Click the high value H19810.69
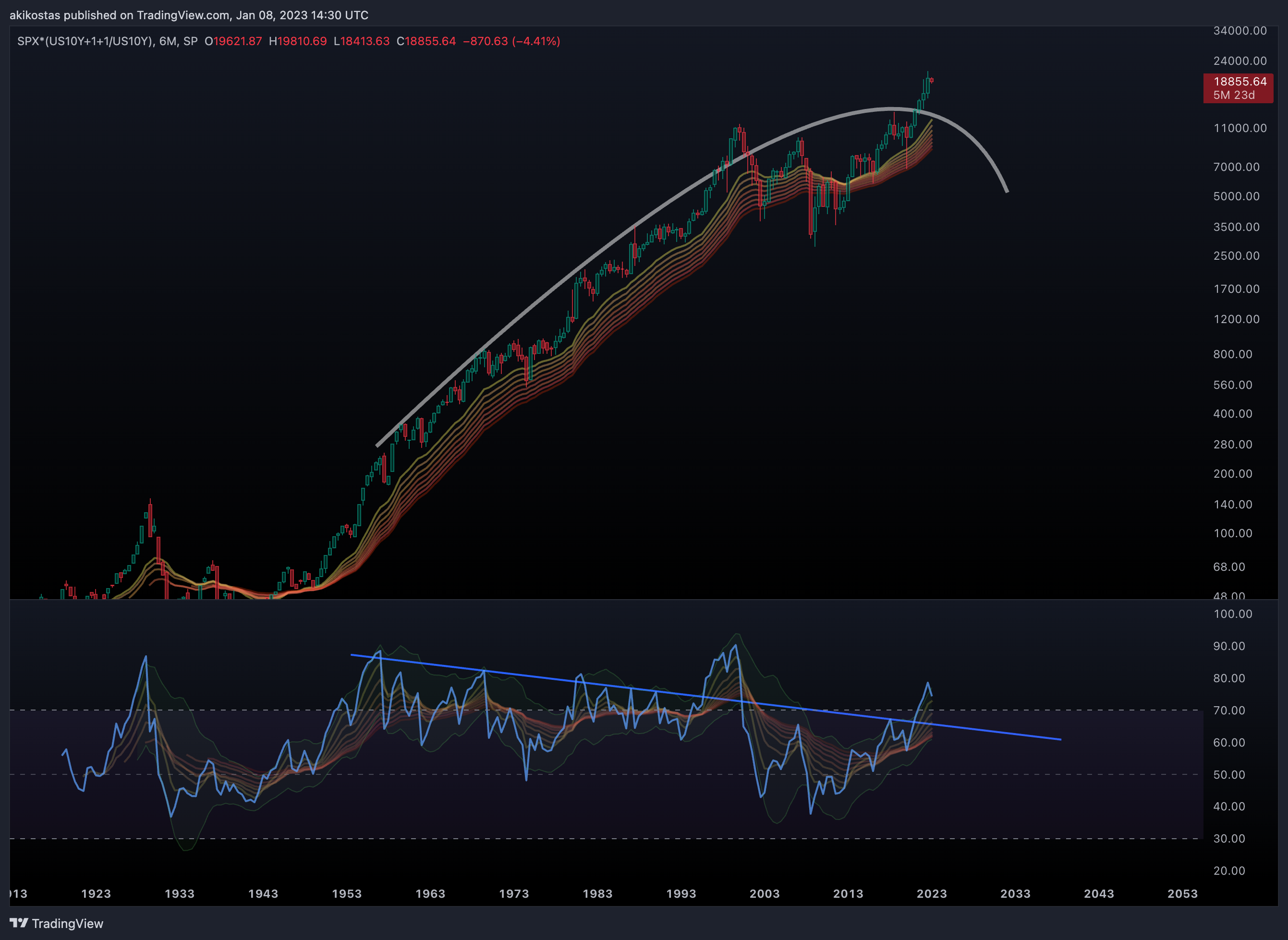Image resolution: width=1288 pixels, height=940 pixels. [298, 41]
